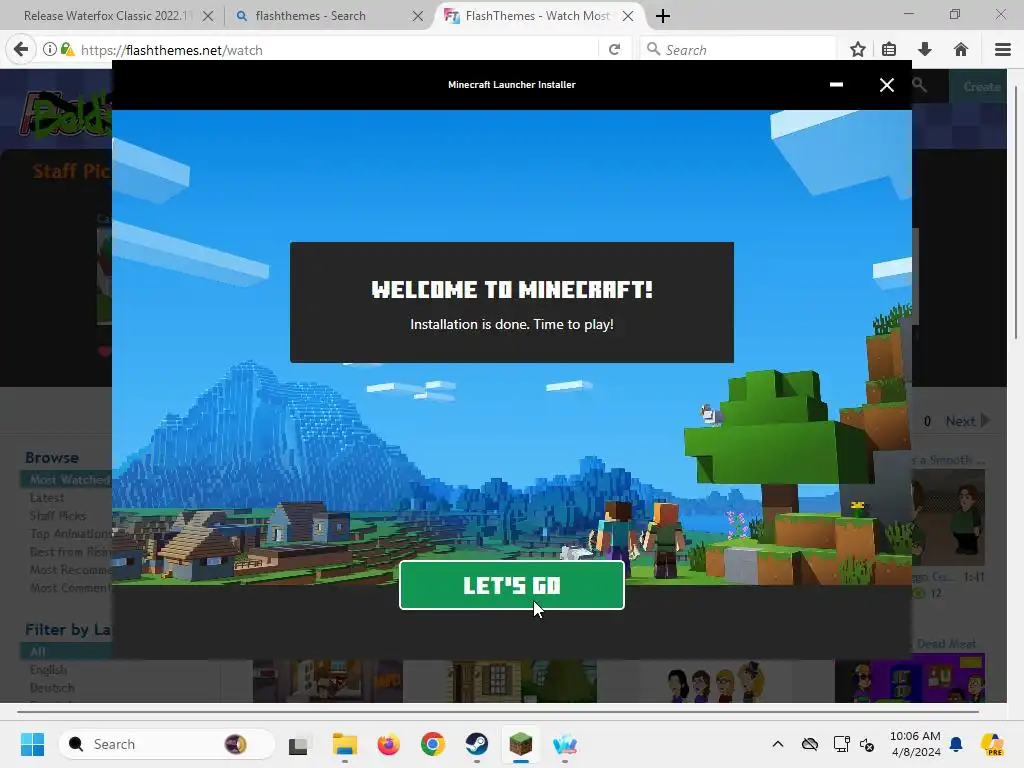Open Waterfox icon on the taskbar
1024x768 pixels.
[565, 744]
